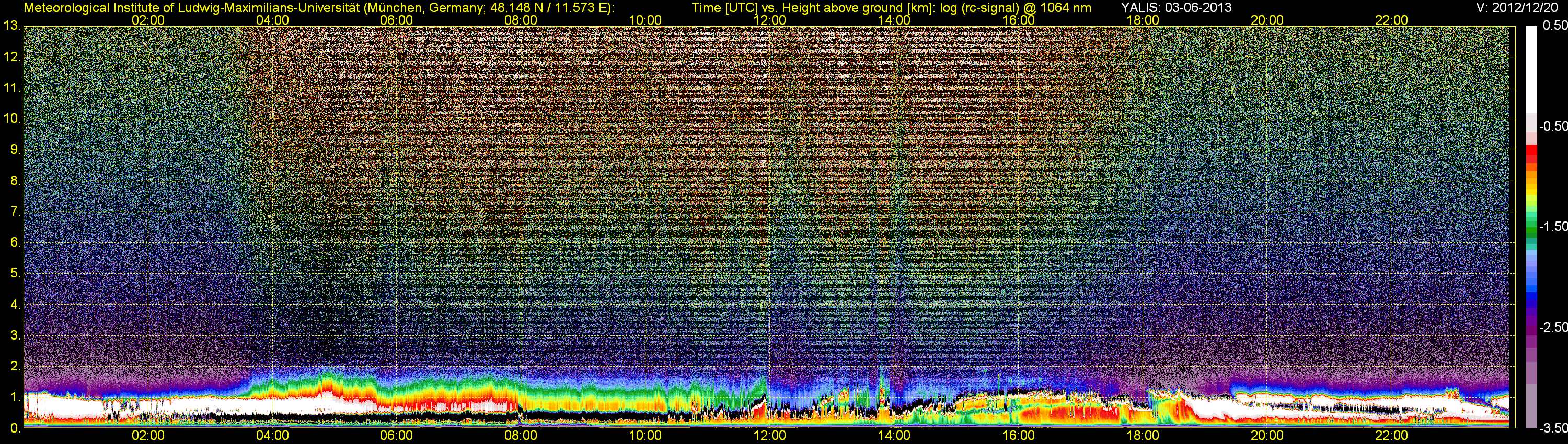
Task: Click the '3.' height axis label
Action: 15,335
